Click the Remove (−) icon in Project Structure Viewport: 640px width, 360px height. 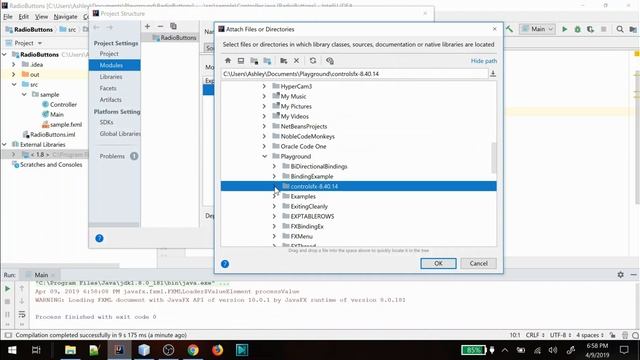coord(160,26)
